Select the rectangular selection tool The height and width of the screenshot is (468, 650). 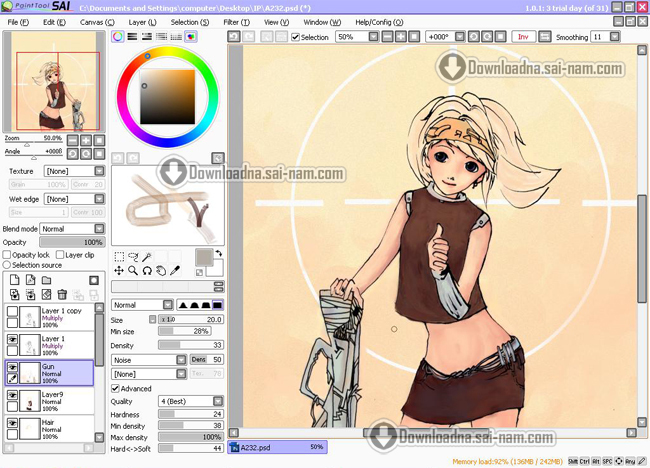click(x=119, y=257)
